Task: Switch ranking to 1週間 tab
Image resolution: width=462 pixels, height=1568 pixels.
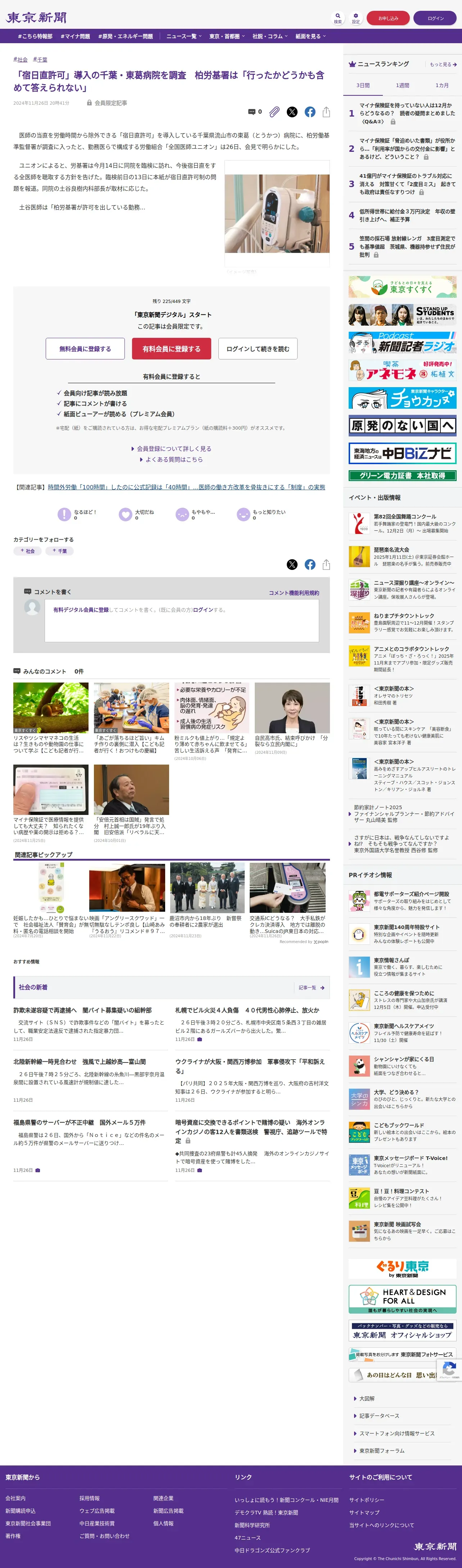Action: (402, 85)
